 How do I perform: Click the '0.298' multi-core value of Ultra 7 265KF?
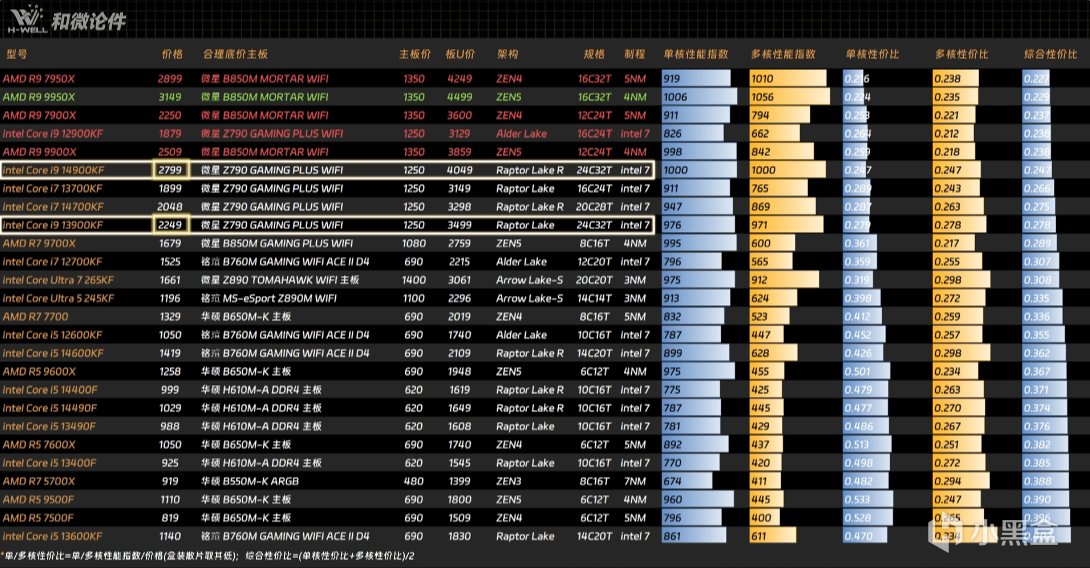pyautogui.click(x=961, y=280)
